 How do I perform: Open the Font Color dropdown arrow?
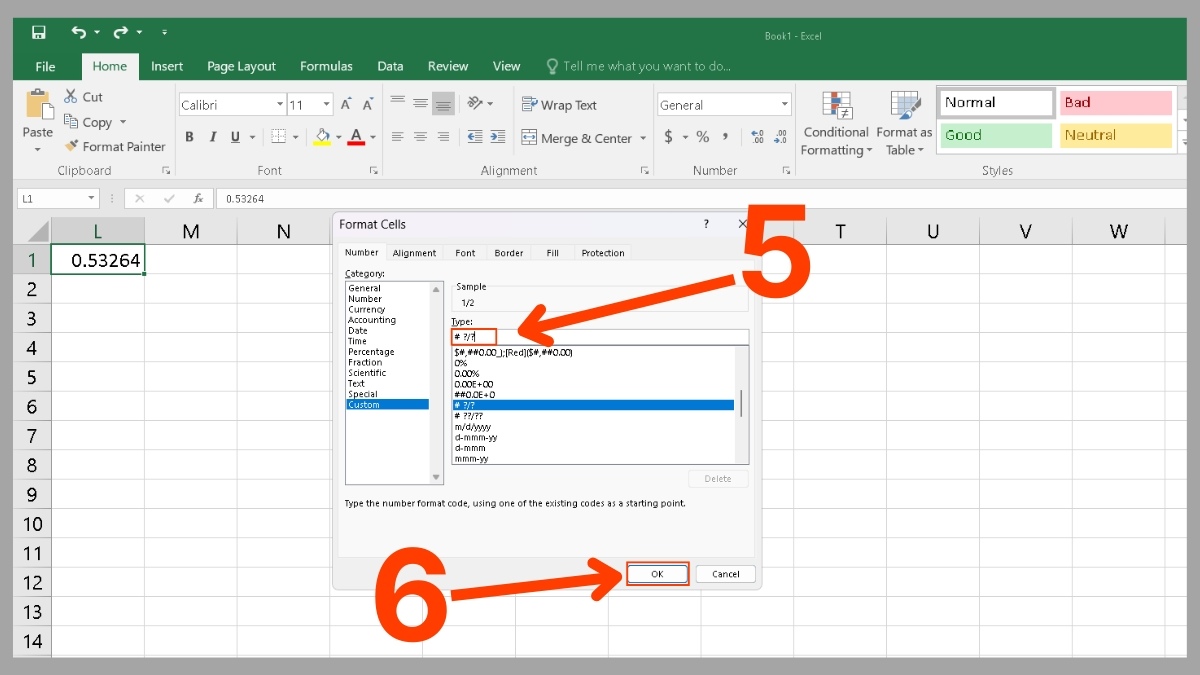click(373, 137)
